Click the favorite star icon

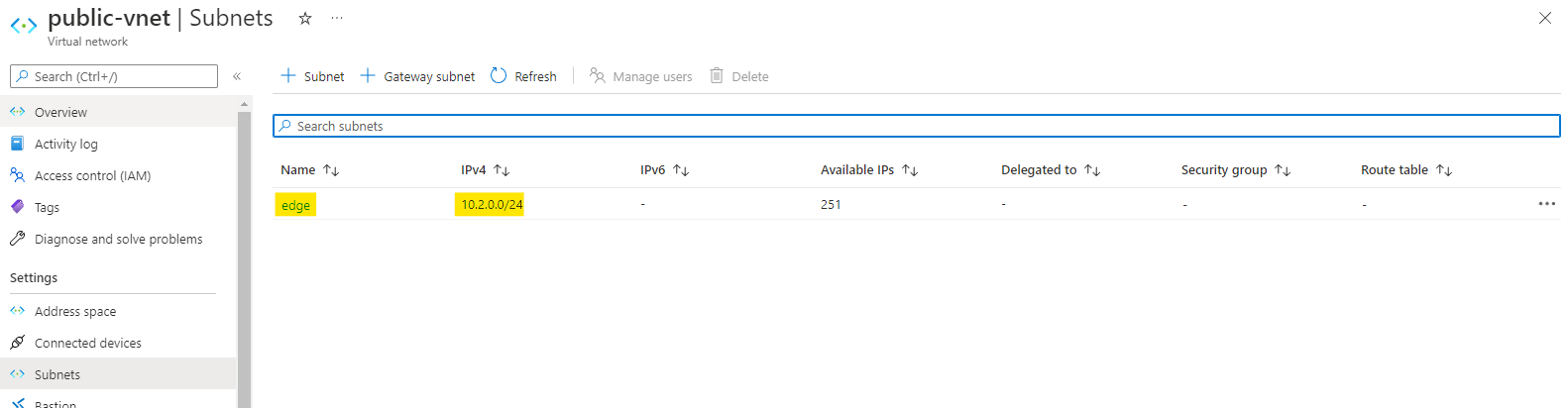point(305,18)
